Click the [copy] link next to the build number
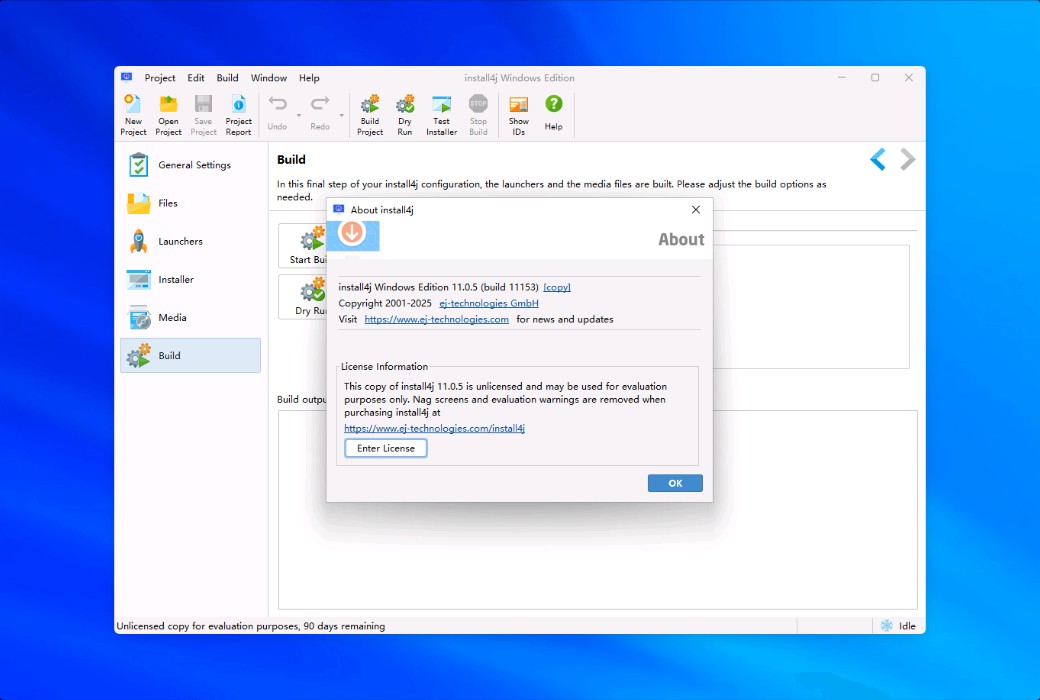This screenshot has width=1040, height=700. click(x=556, y=287)
